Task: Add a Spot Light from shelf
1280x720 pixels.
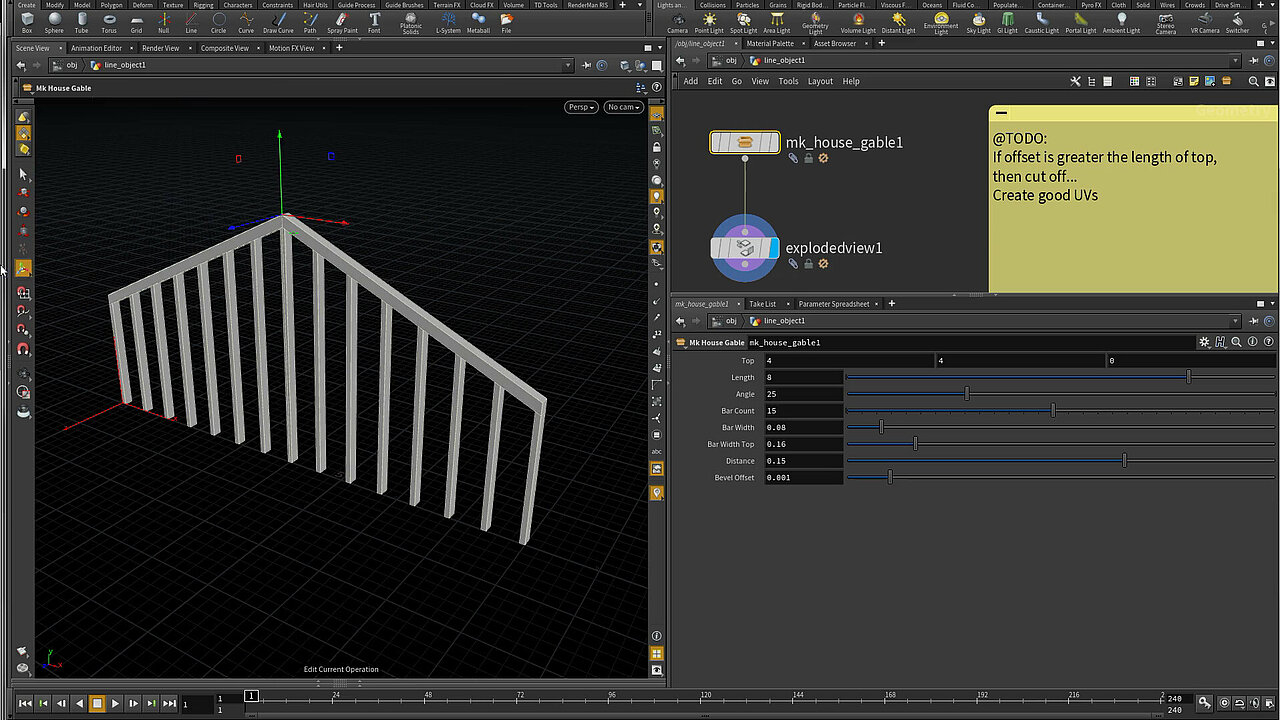Action: tap(743, 22)
